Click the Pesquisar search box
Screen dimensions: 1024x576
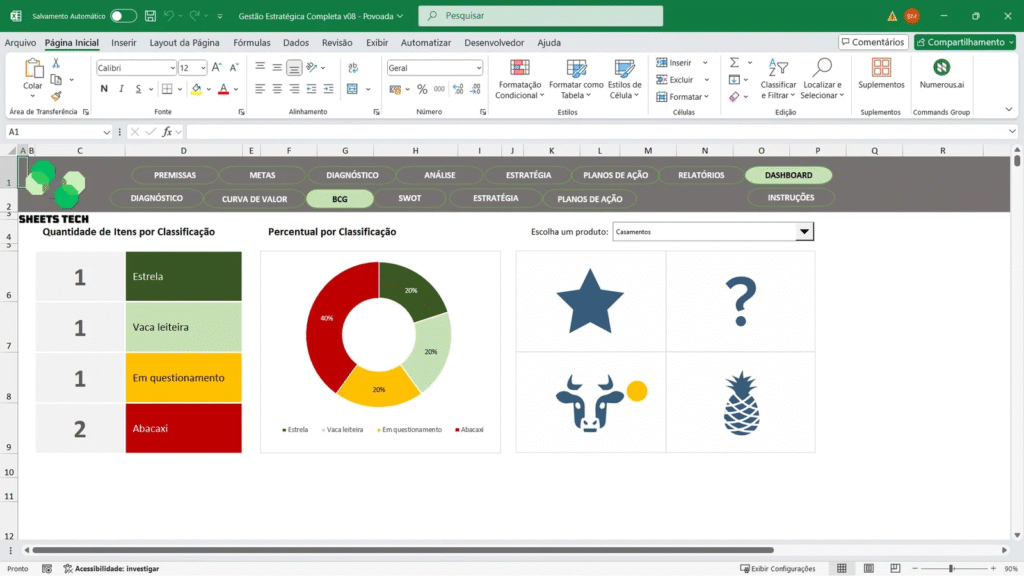[x=540, y=16]
